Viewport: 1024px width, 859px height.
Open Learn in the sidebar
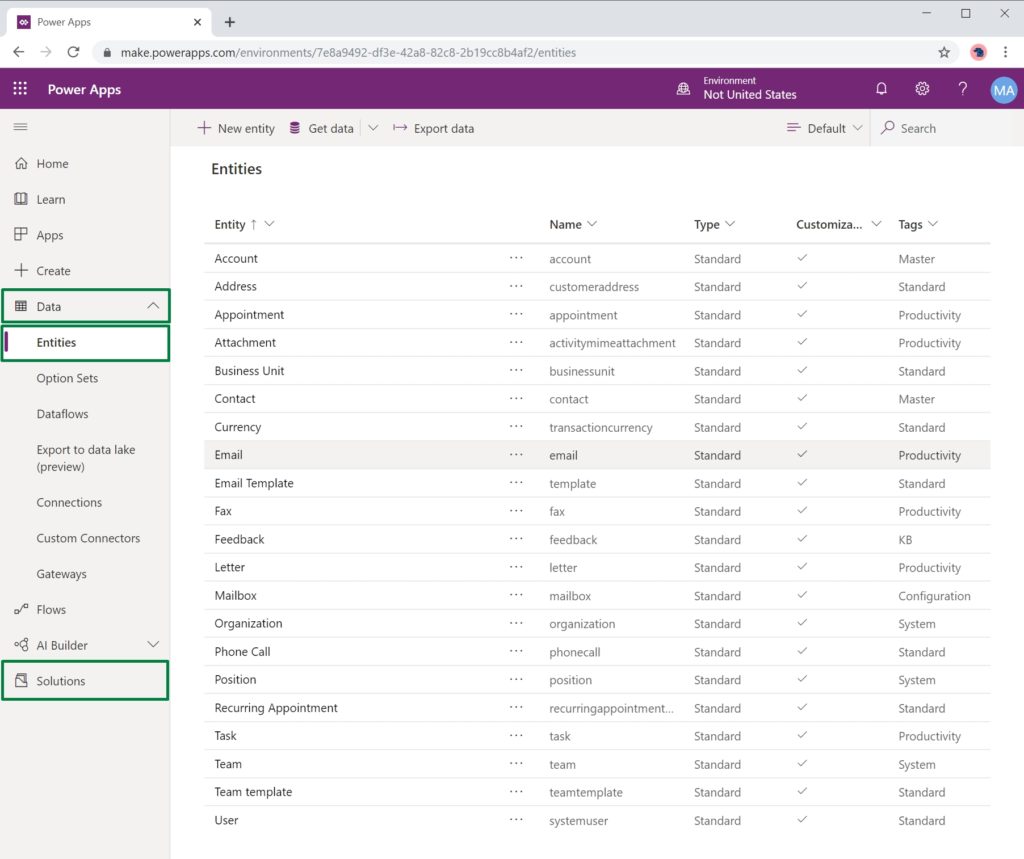[85, 199]
